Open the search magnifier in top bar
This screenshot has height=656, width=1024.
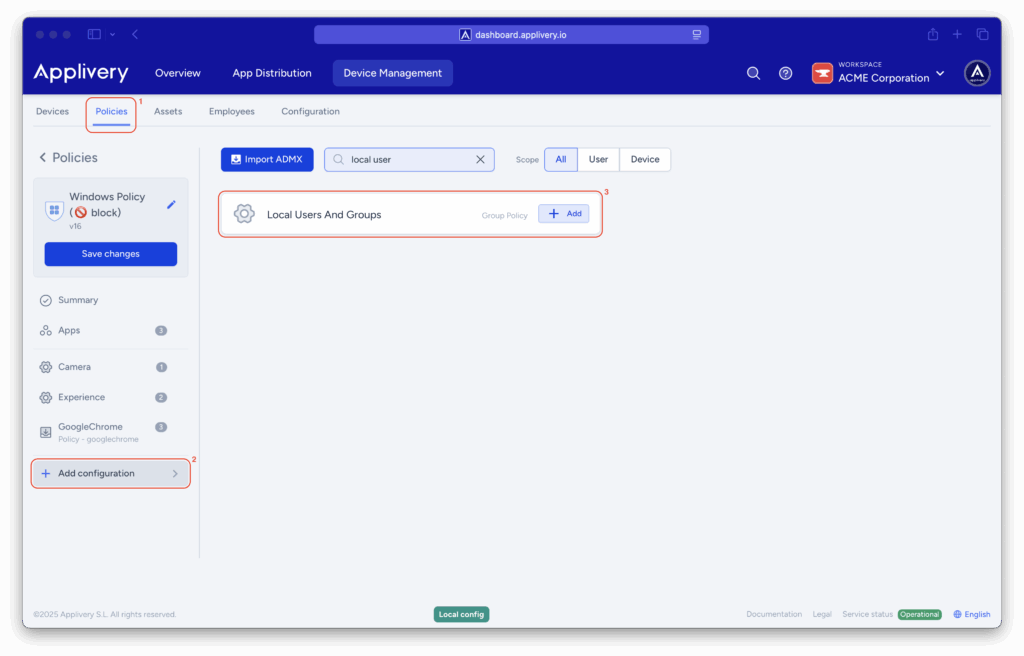coord(753,73)
